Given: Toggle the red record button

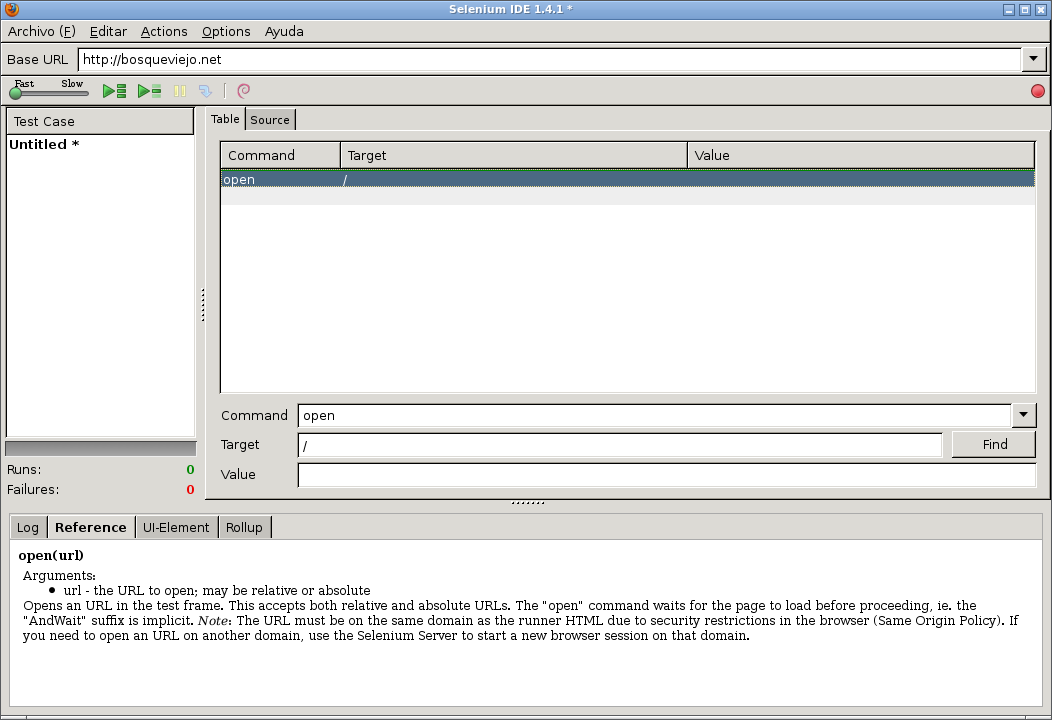Looking at the screenshot, I should tap(1037, 91).
